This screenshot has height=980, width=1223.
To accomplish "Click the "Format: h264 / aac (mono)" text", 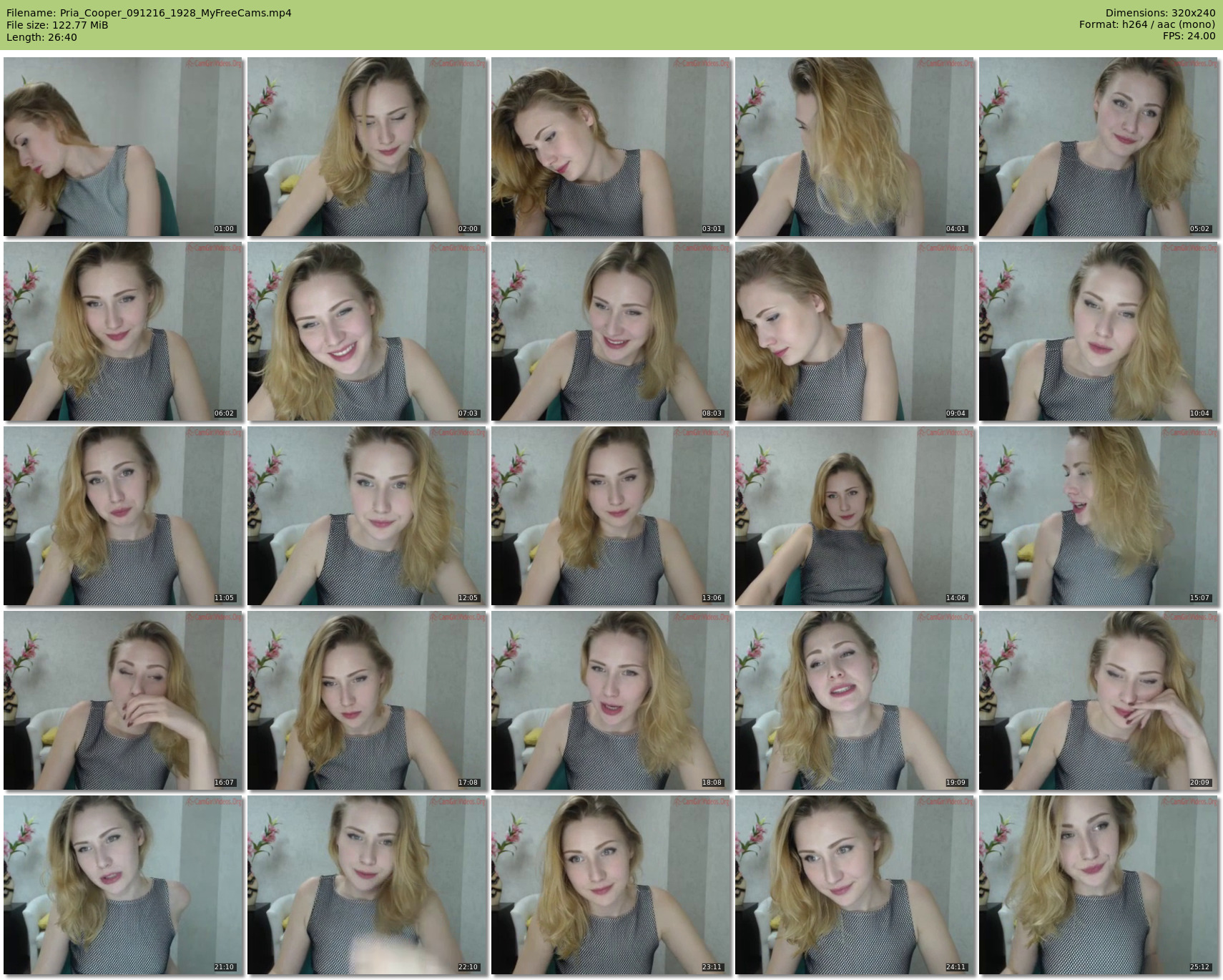I will pyautogui.click(x=1147, y=24).
